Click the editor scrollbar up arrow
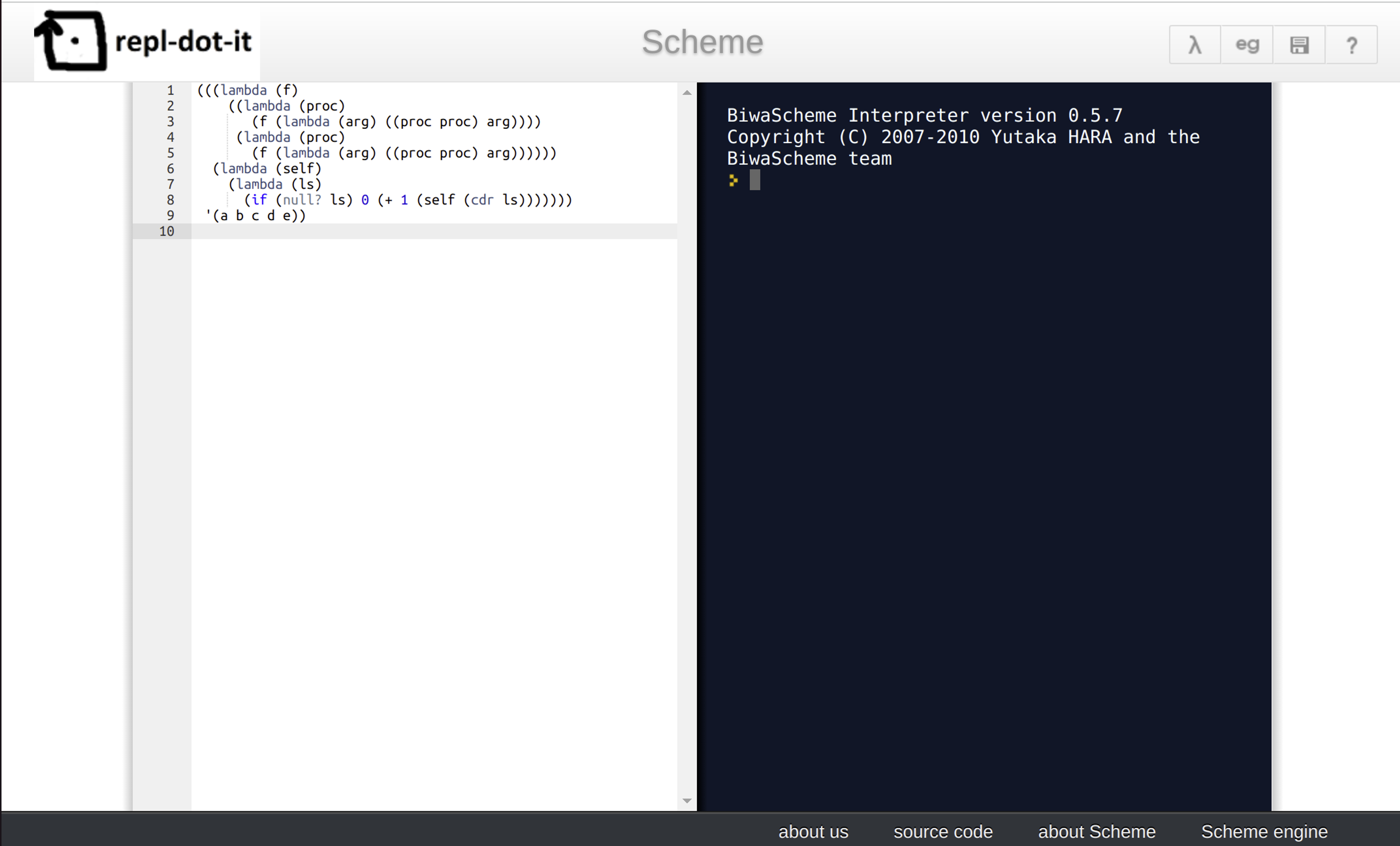1400x846 pixels. pos(687,92)
